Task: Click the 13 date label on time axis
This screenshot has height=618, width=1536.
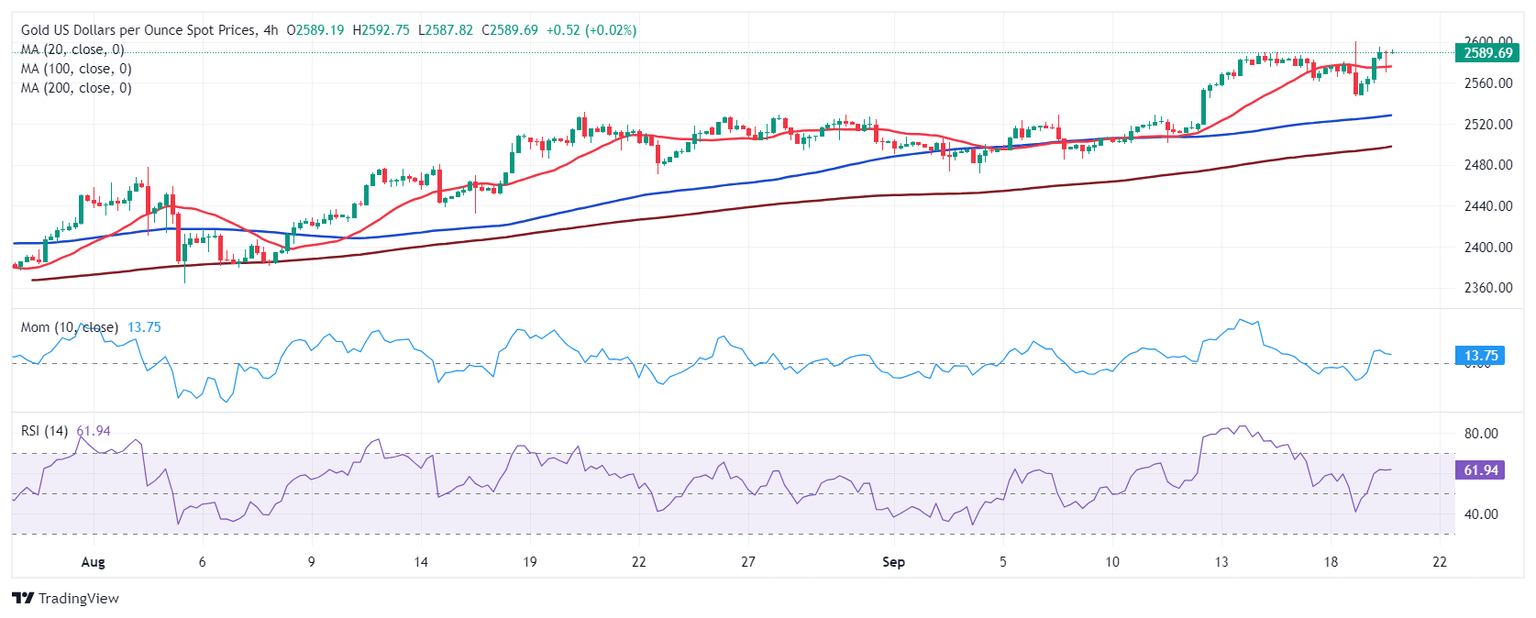Action: 1220,562
